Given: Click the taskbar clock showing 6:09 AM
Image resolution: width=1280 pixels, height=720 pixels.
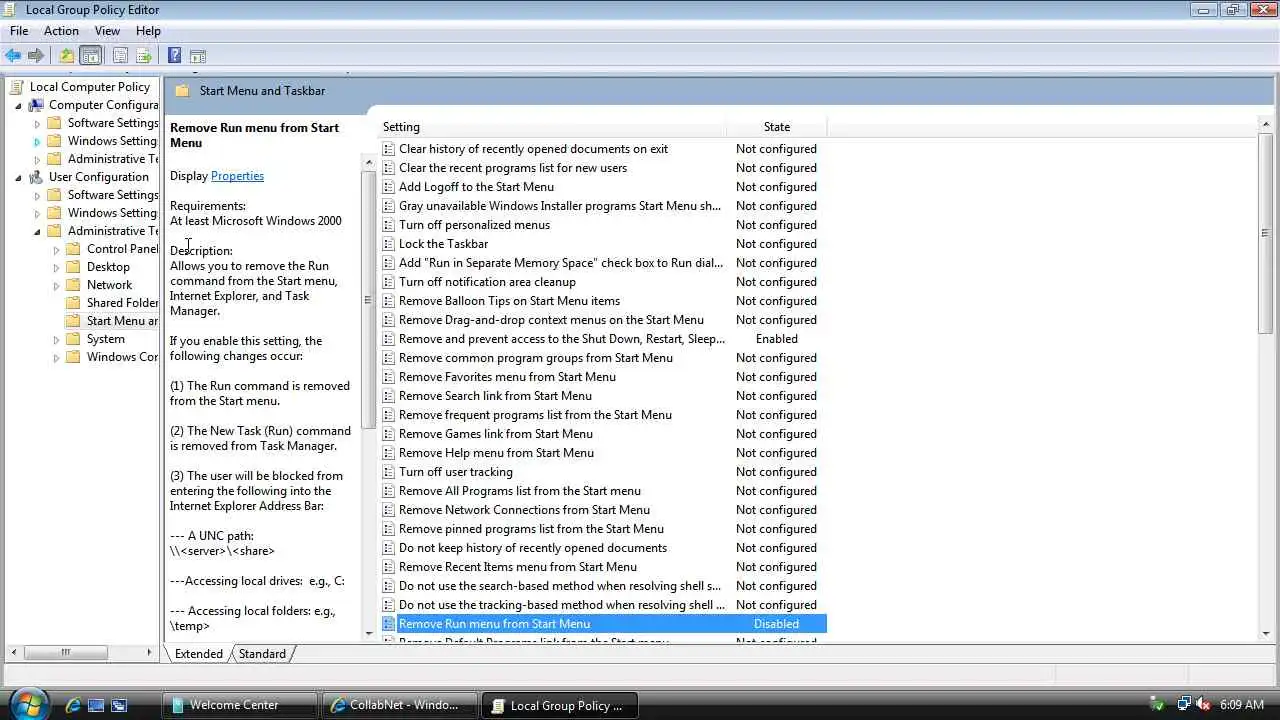Looking at the screenshot, I should pos(1242,705).
